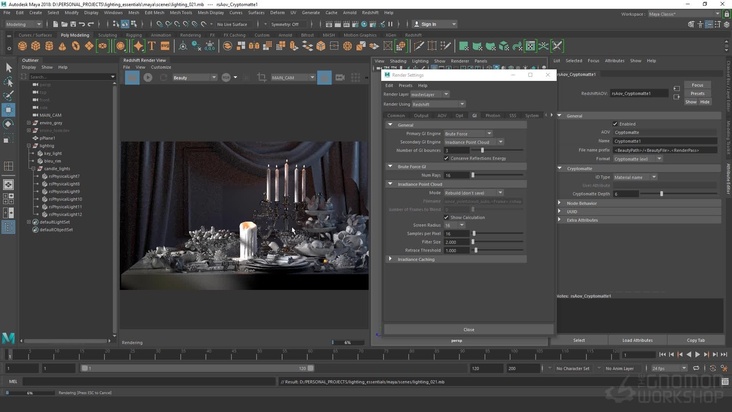The width and height of the screenshot is (732, 412).
Task: Click the SVG import shelf icon
Action: click(x=165, y=46)
